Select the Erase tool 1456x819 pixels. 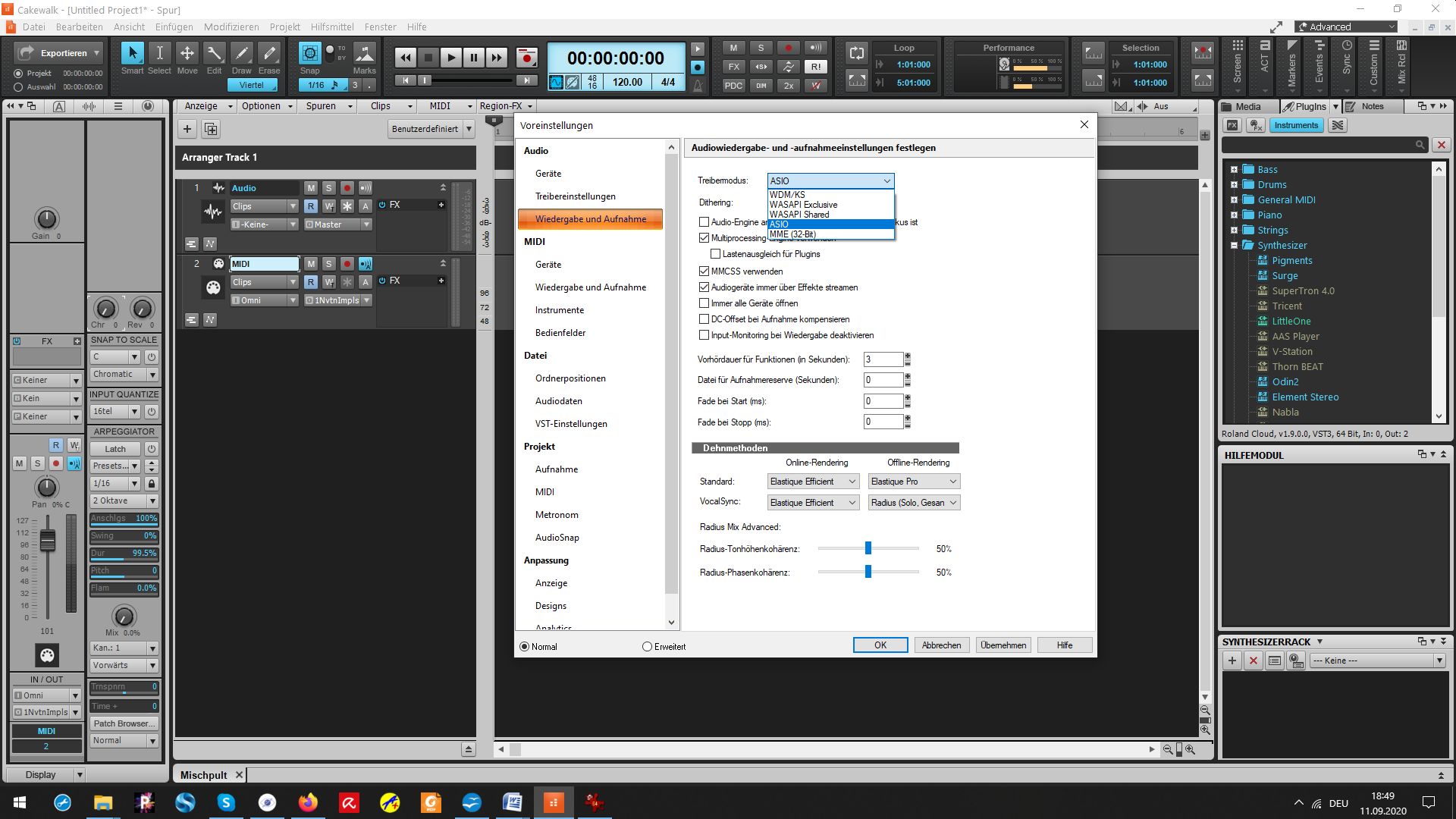(268, 54)
